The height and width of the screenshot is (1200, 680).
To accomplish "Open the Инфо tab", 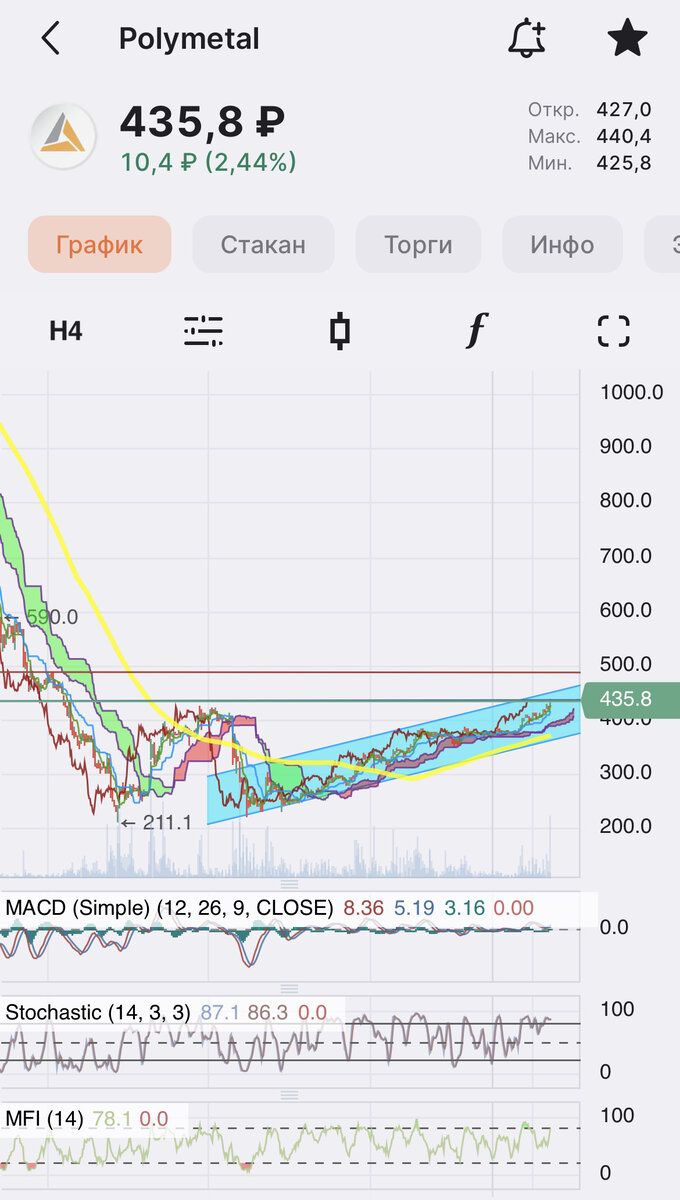I will pos(562,245).
